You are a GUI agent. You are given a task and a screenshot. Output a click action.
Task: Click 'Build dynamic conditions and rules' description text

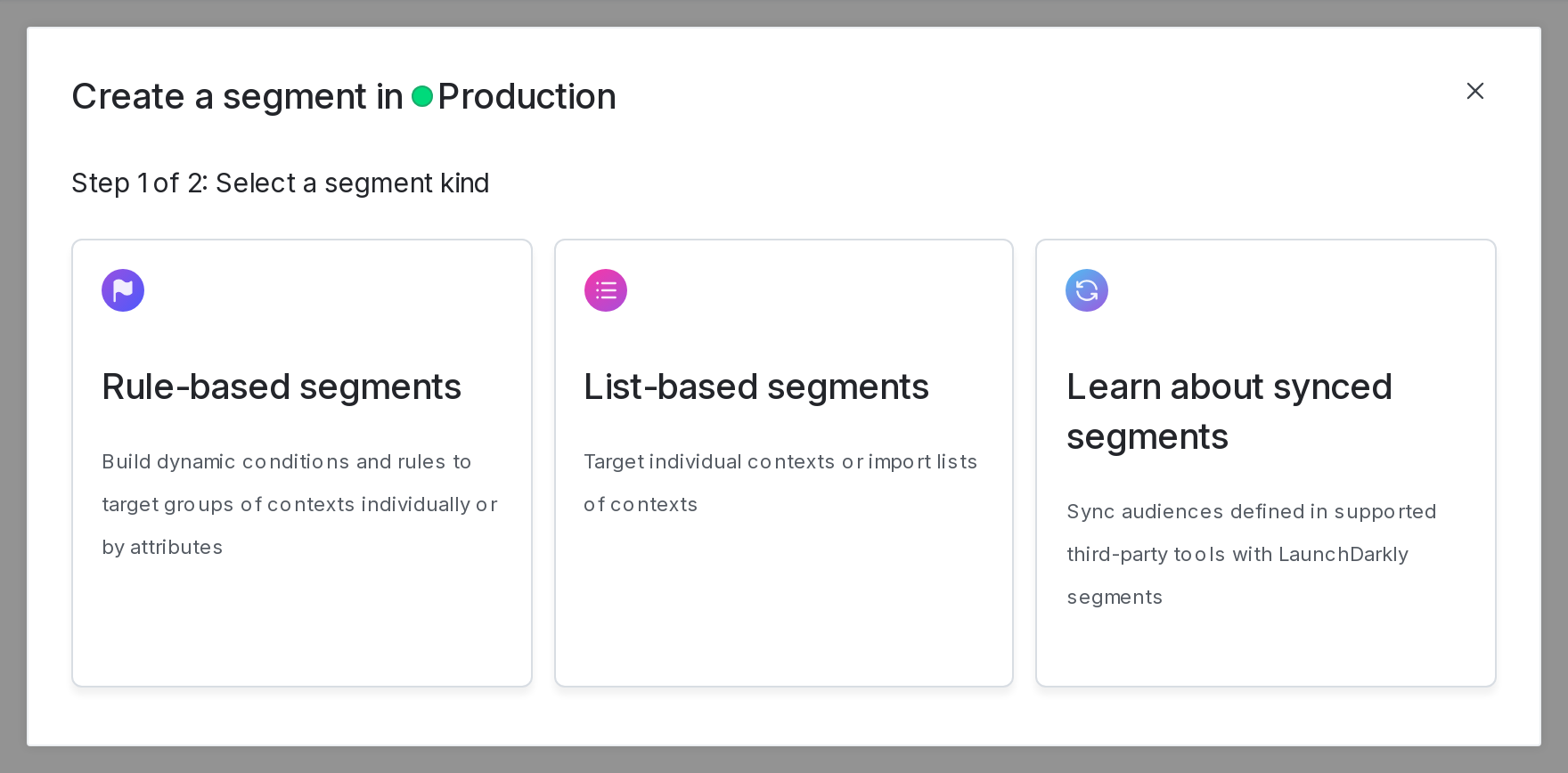[x=299, y=504]
